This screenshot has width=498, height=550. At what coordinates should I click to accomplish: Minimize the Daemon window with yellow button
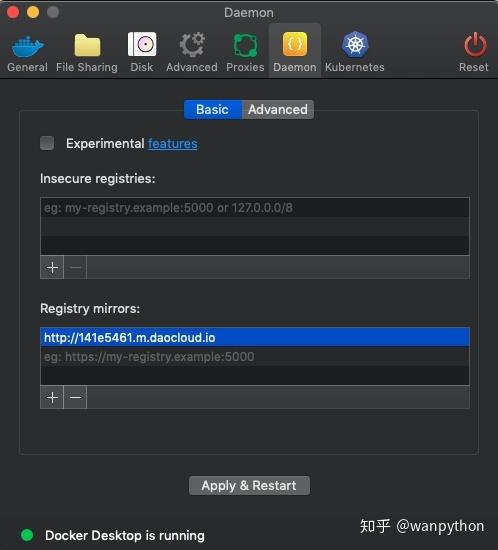coord(33,12)
